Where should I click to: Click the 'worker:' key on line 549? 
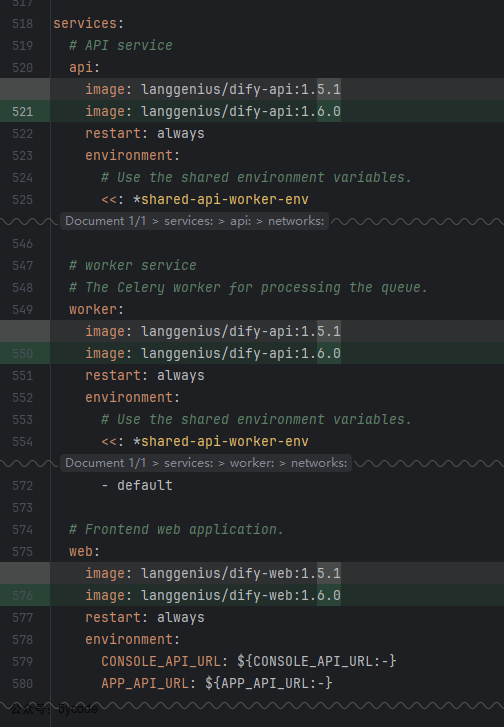point(96,310)
